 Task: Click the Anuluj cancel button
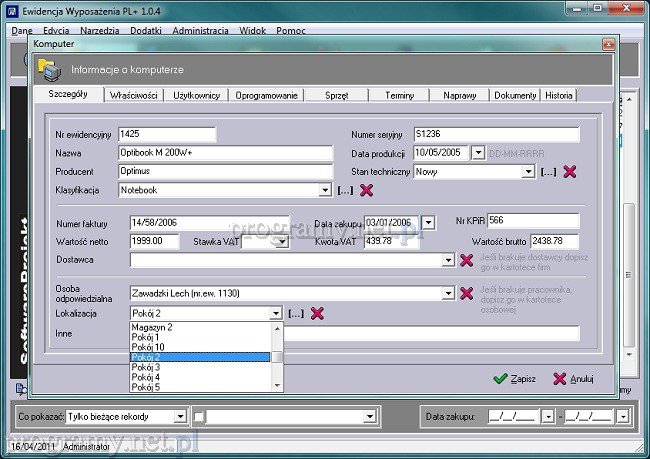tap(574, 379)
